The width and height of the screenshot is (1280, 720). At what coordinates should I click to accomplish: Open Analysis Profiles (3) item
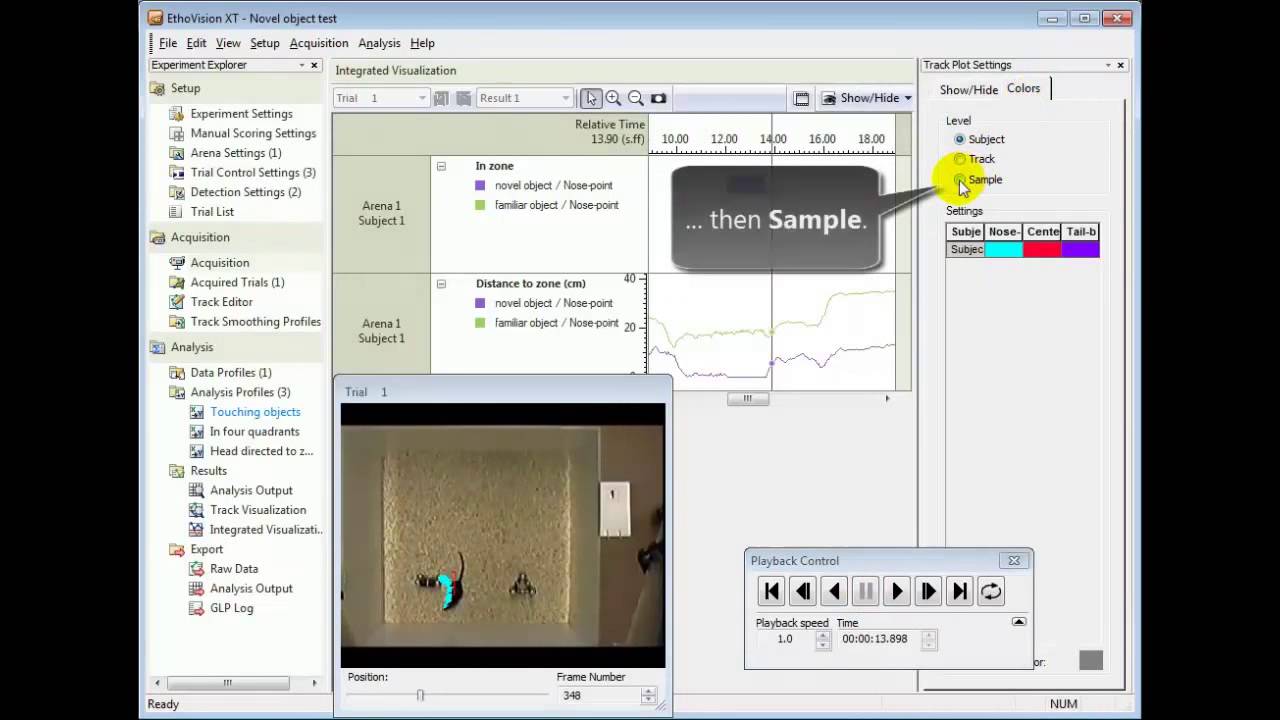point(240,392)
